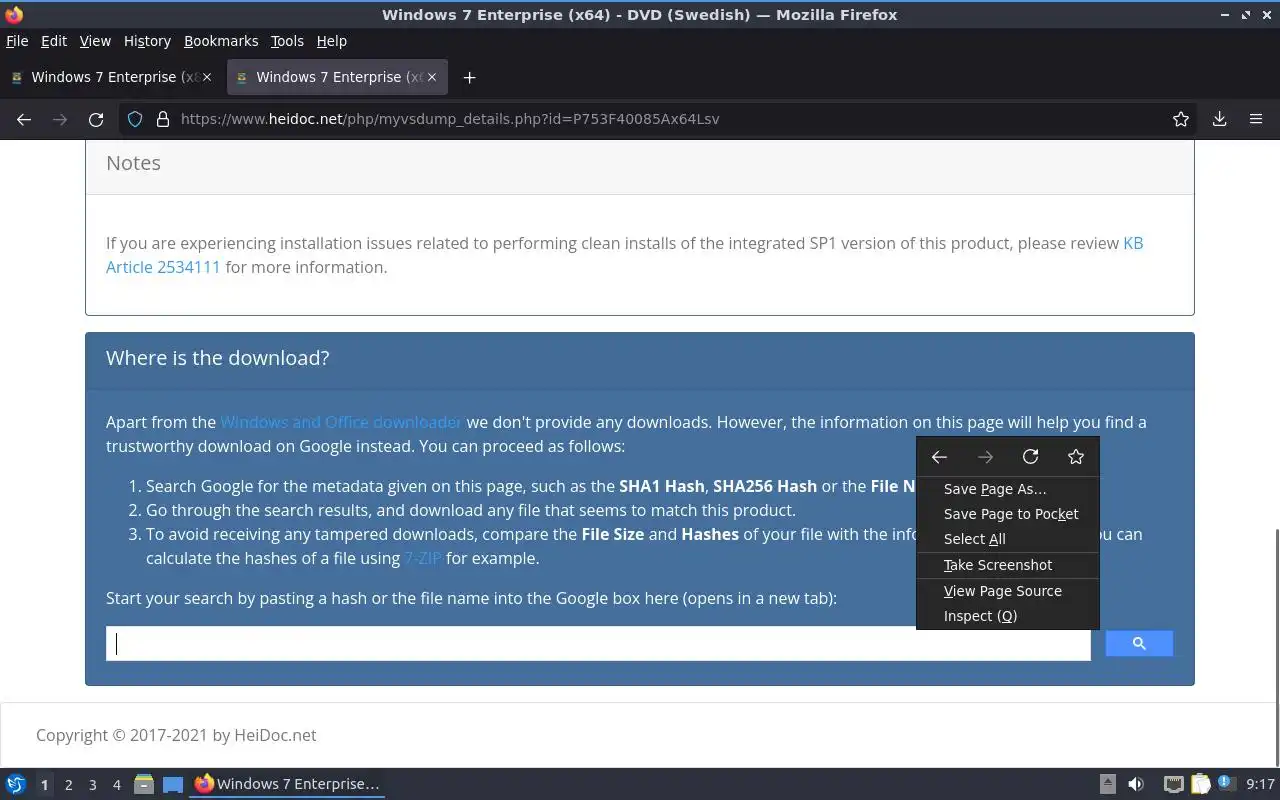Open the Bookmarks menu
The width and height of the screenshot is (1280, 800).
coord(221,41)
